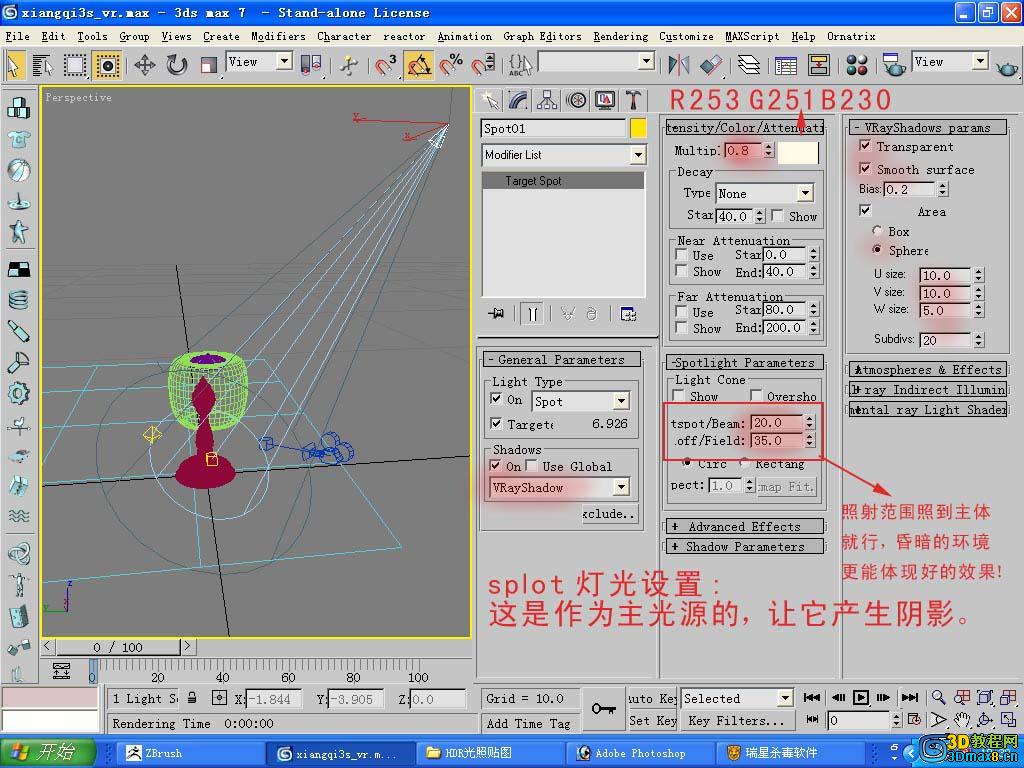Open the Utilities hammer panel tab
Image resolution: width=1024 pixels, height=768 pixels.
click(633, 101)
